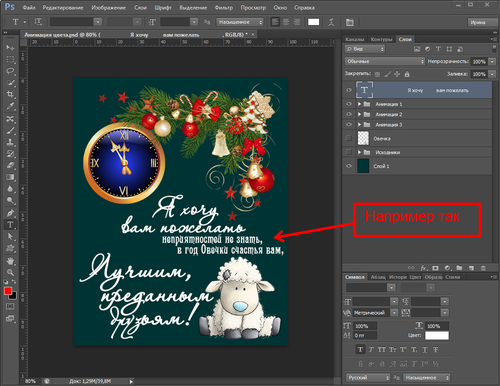The image size is (500, 386).
Task: Open the Фильтр menu
Action: click(224, 7)
